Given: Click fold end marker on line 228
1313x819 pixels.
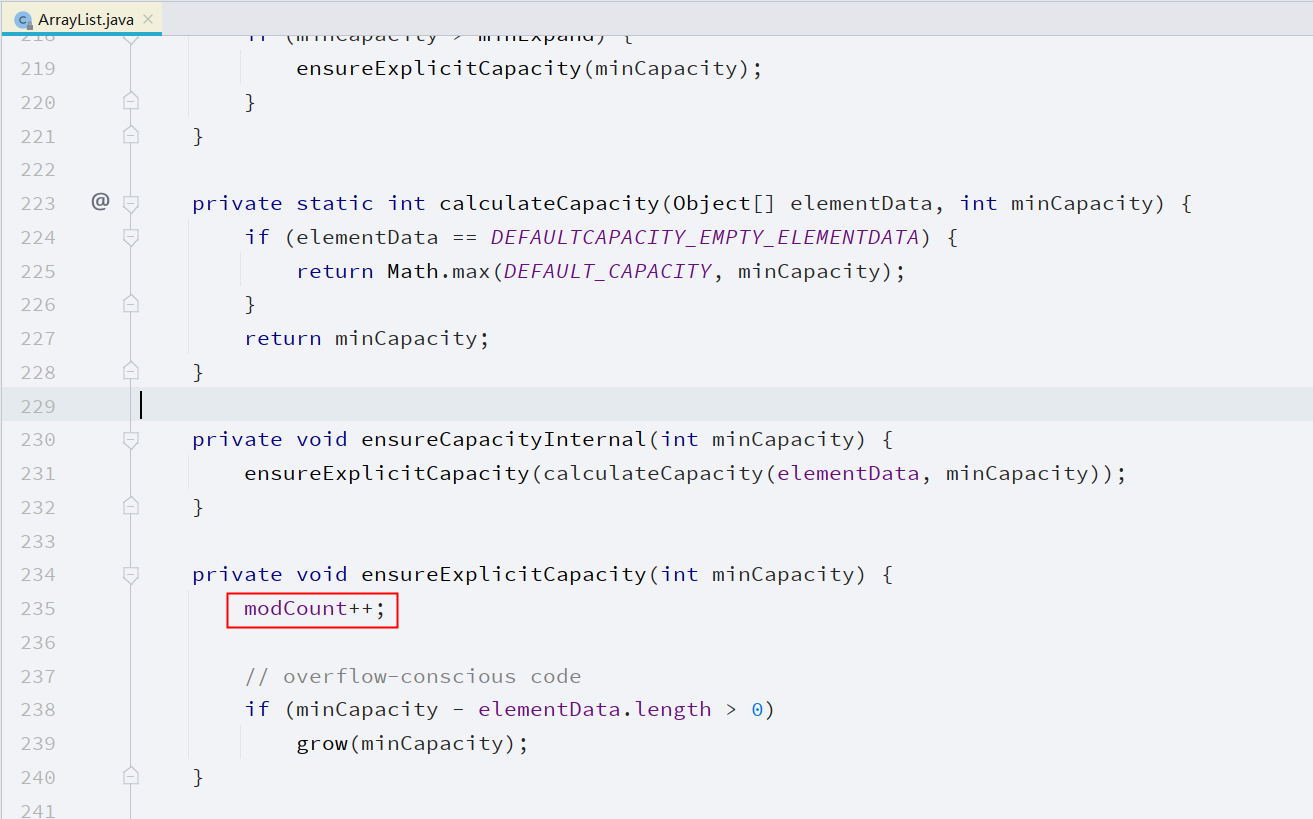Looking at the screenshot, I should click(130, 371).
